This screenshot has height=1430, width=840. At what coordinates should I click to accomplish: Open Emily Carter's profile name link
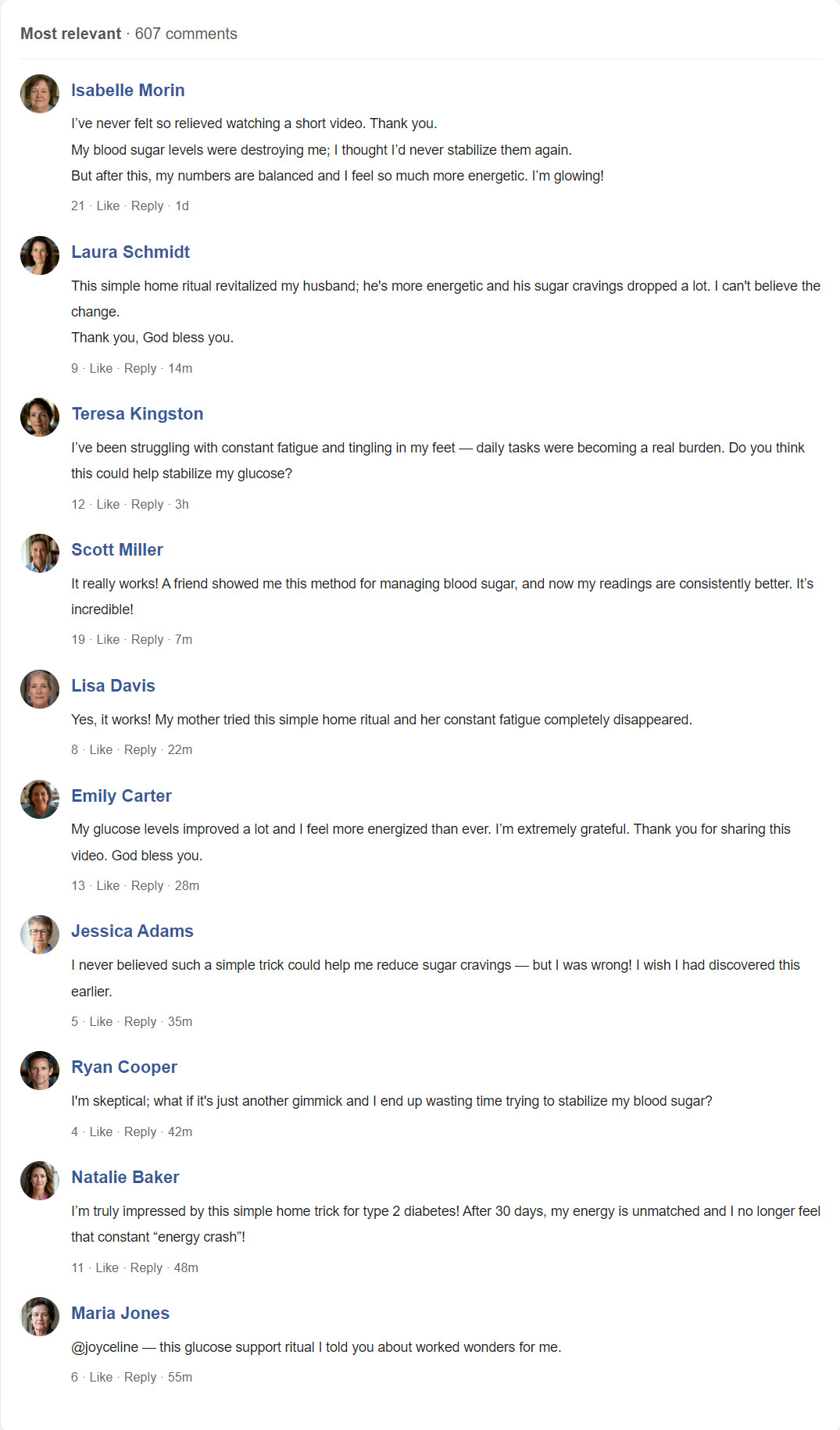click(121, 795)
